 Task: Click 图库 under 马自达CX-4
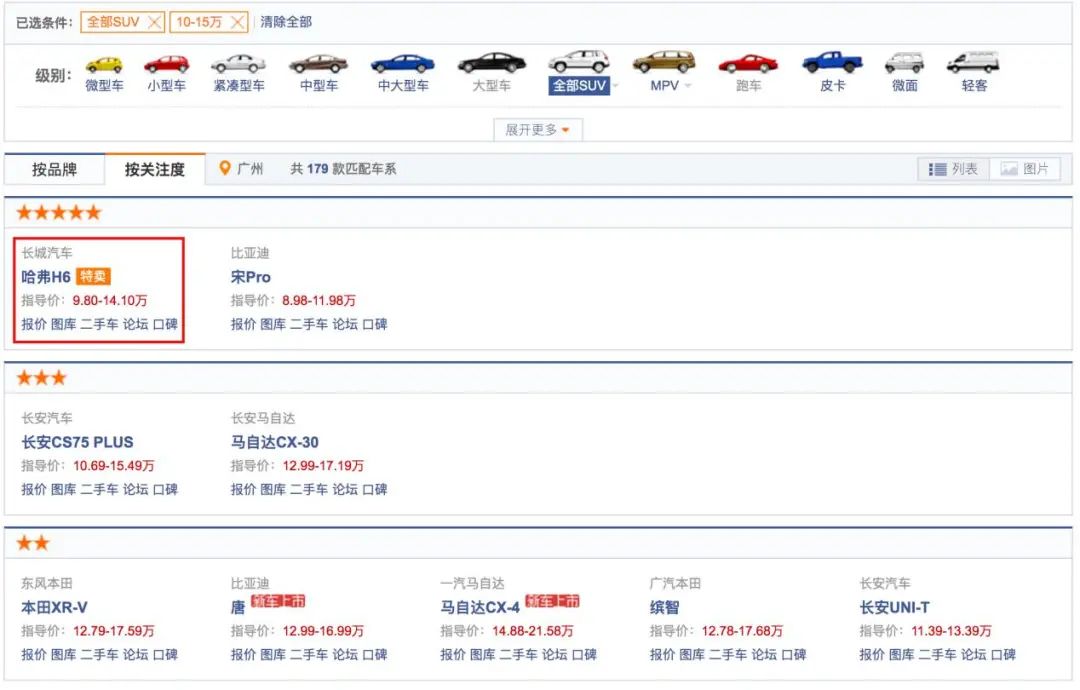click(483, 654)
